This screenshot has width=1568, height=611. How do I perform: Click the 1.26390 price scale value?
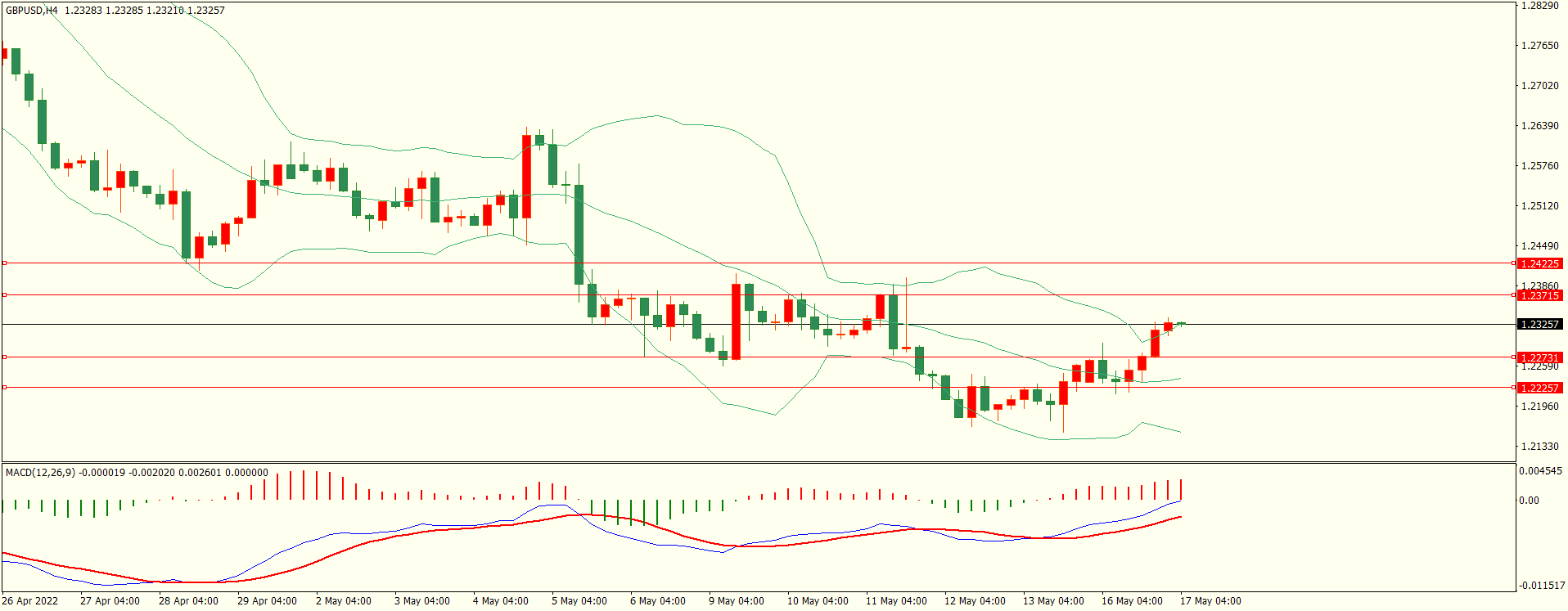[1539, 126]
